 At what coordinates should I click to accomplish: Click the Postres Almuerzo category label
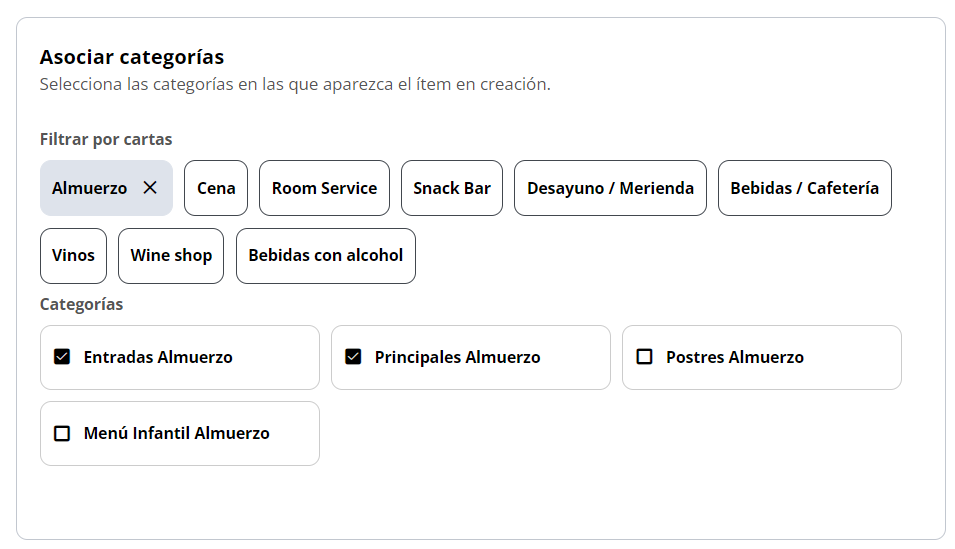point(735,357)
